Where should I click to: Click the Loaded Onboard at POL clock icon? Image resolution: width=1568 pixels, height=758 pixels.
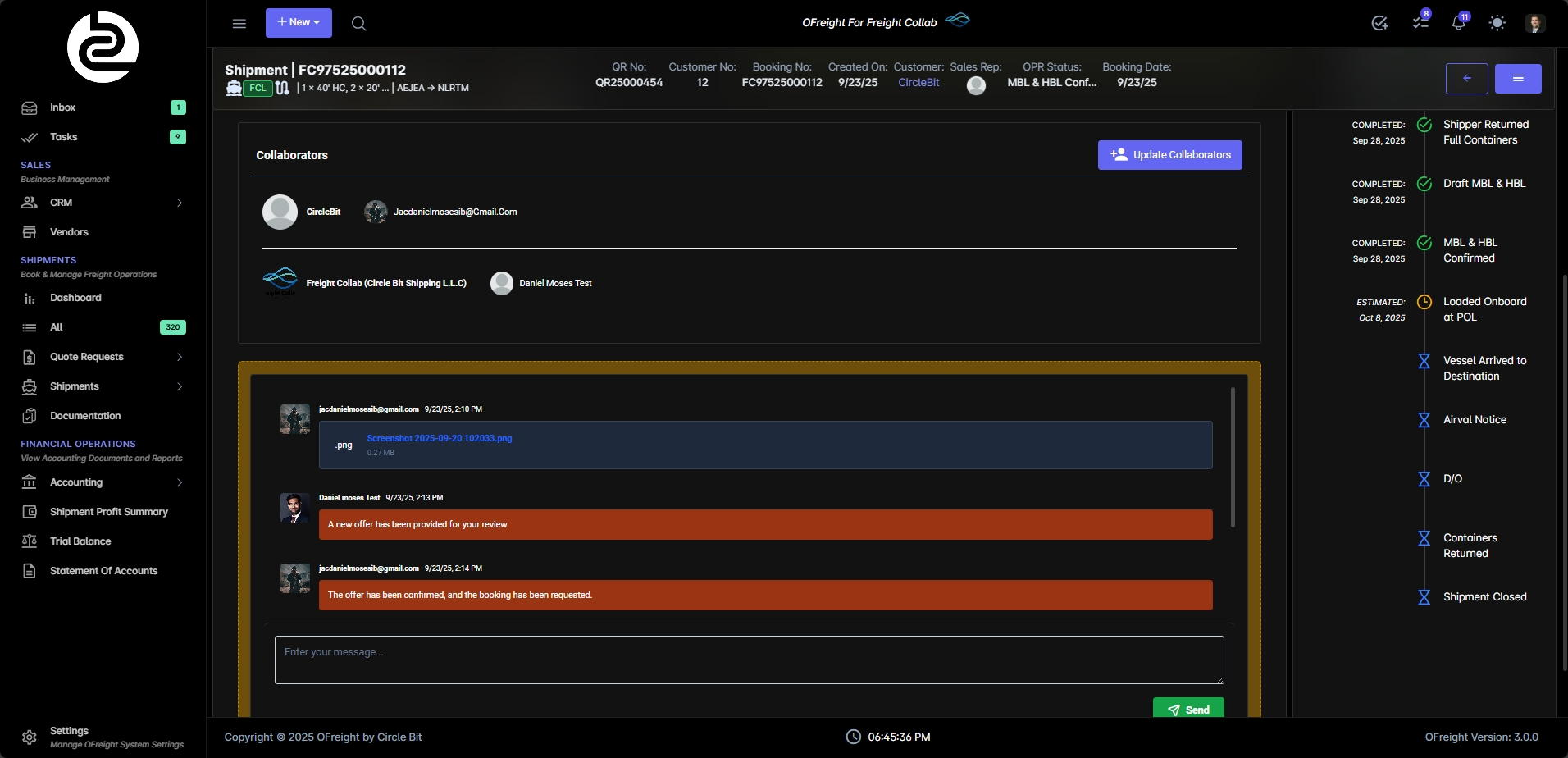tap(1424, 302)
